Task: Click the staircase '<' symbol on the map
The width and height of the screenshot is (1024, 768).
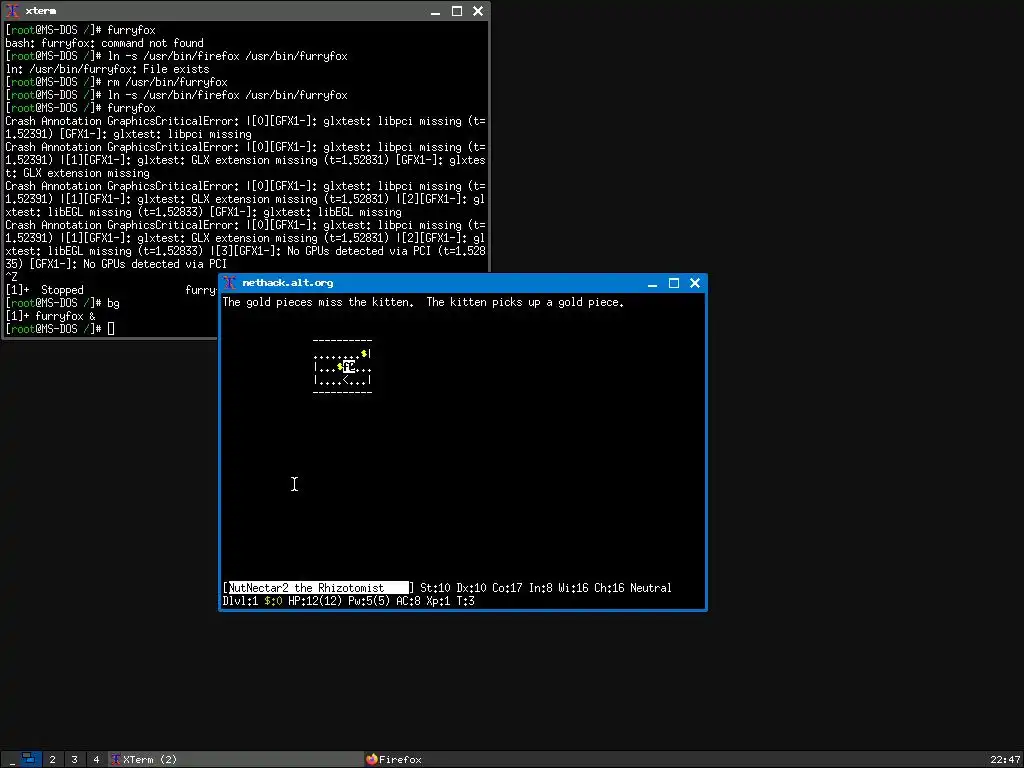Action: [347, 380]
